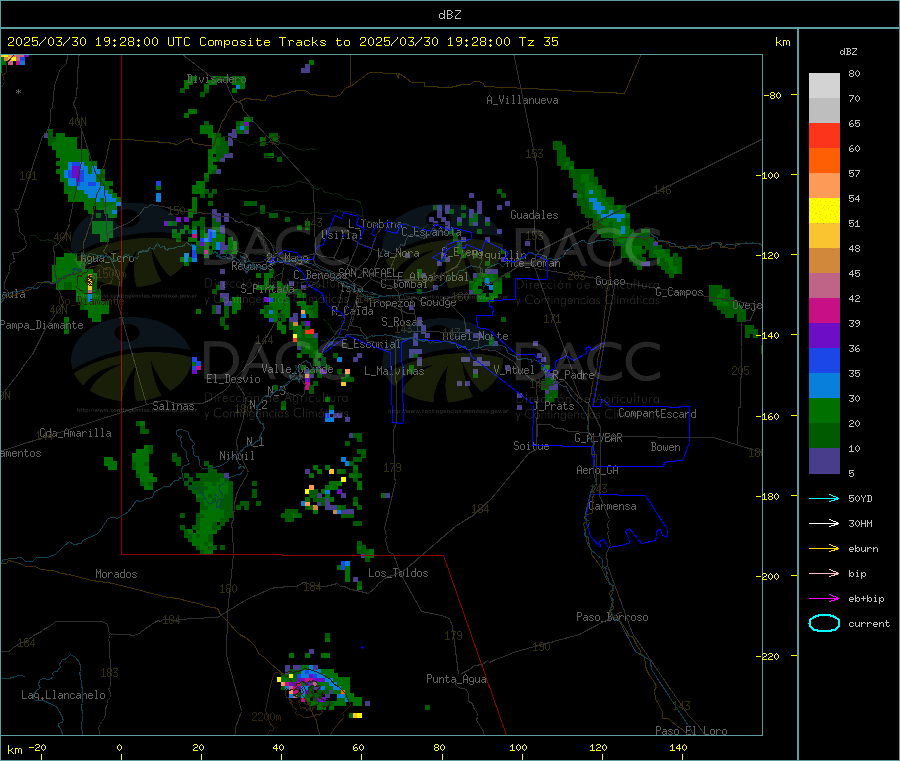Click the 'Valle_Grande' map label

[297, 368]
